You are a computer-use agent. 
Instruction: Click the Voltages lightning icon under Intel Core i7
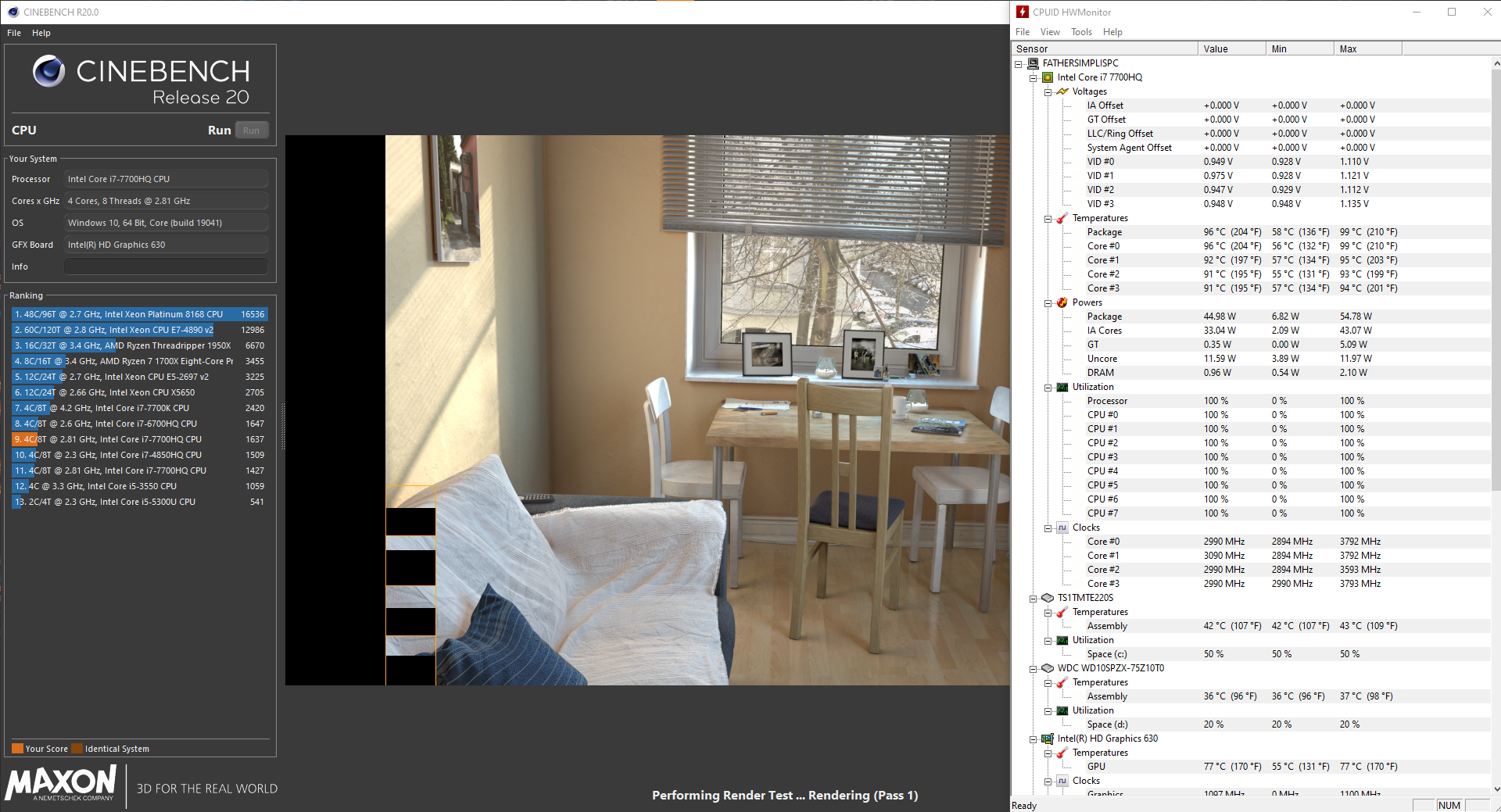tap(1062, 91)
